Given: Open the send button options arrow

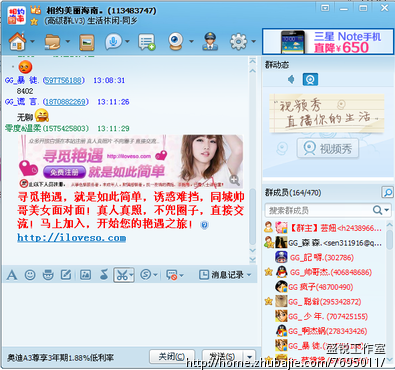Looking at the screenshot, I should coord(250,357).
